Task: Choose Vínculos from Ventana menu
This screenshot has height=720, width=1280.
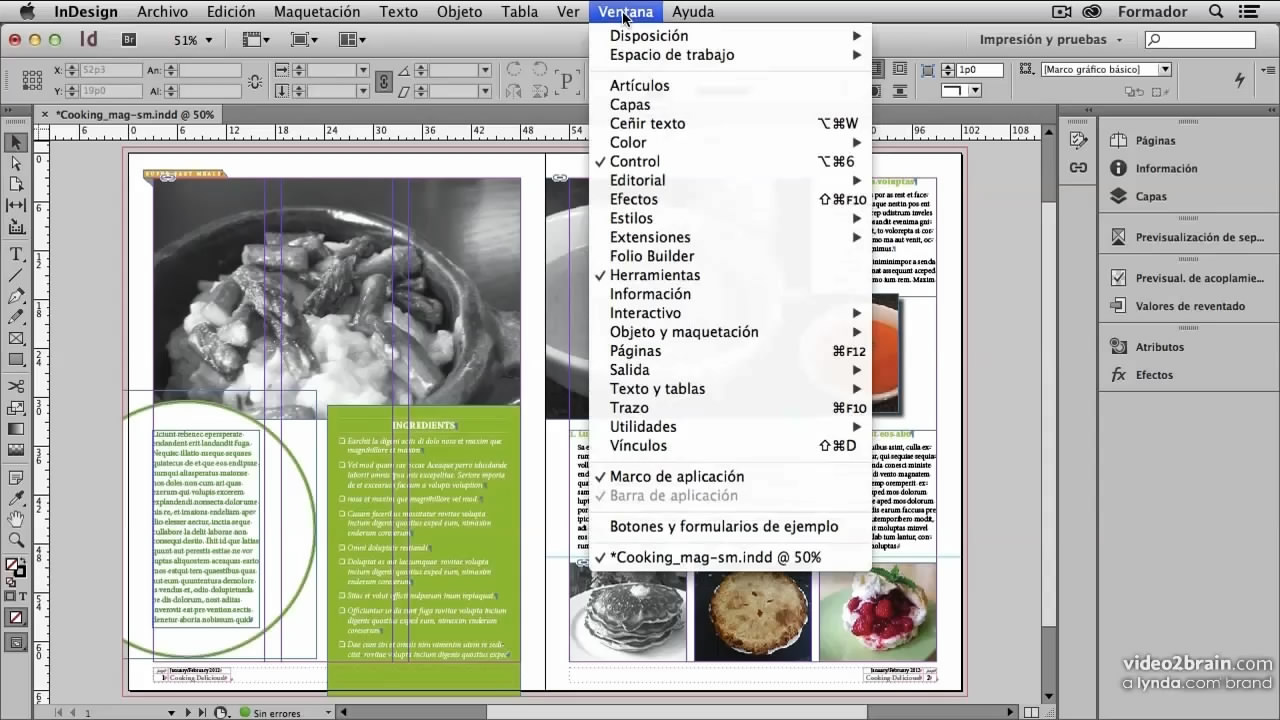Action: click(x=730, y=446)
